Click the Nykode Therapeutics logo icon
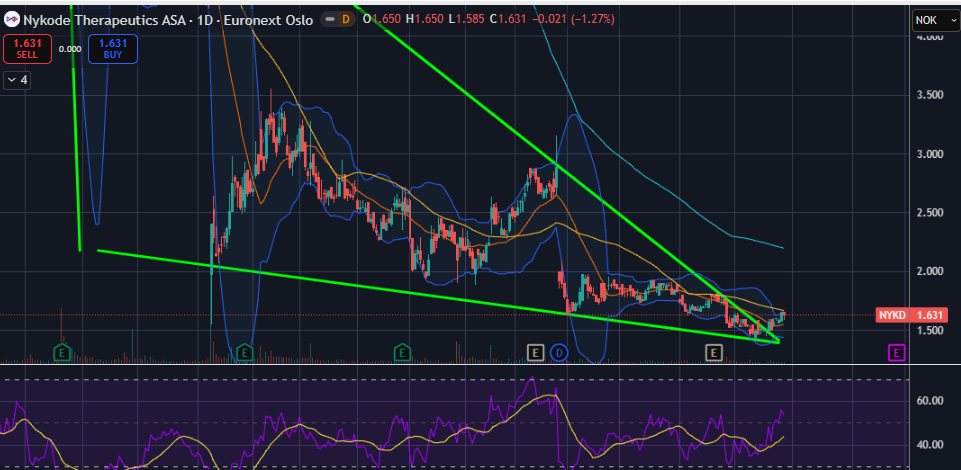Viewport: 961px width, 470px height. [x=12, y=19]
